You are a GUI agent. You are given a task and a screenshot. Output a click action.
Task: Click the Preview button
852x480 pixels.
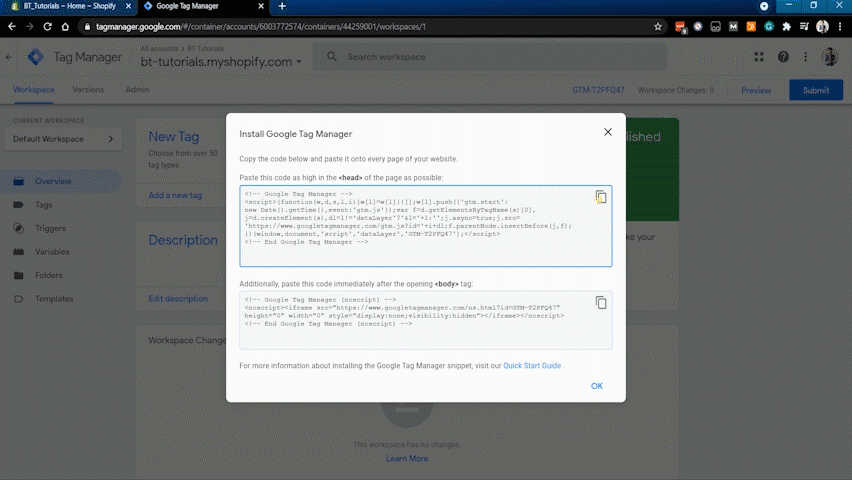pyautogui.click(x=756, y=90)
